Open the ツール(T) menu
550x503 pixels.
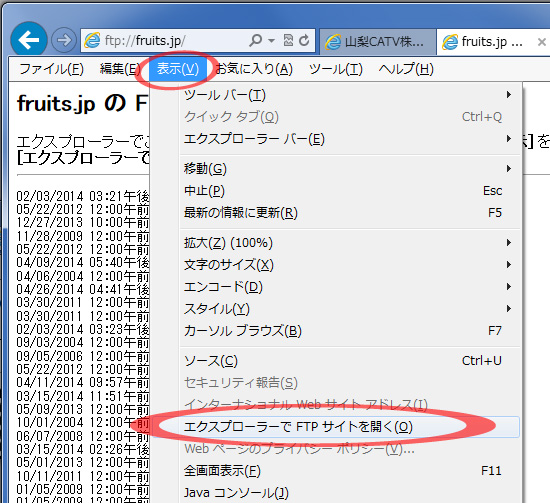tap(335, 69)
